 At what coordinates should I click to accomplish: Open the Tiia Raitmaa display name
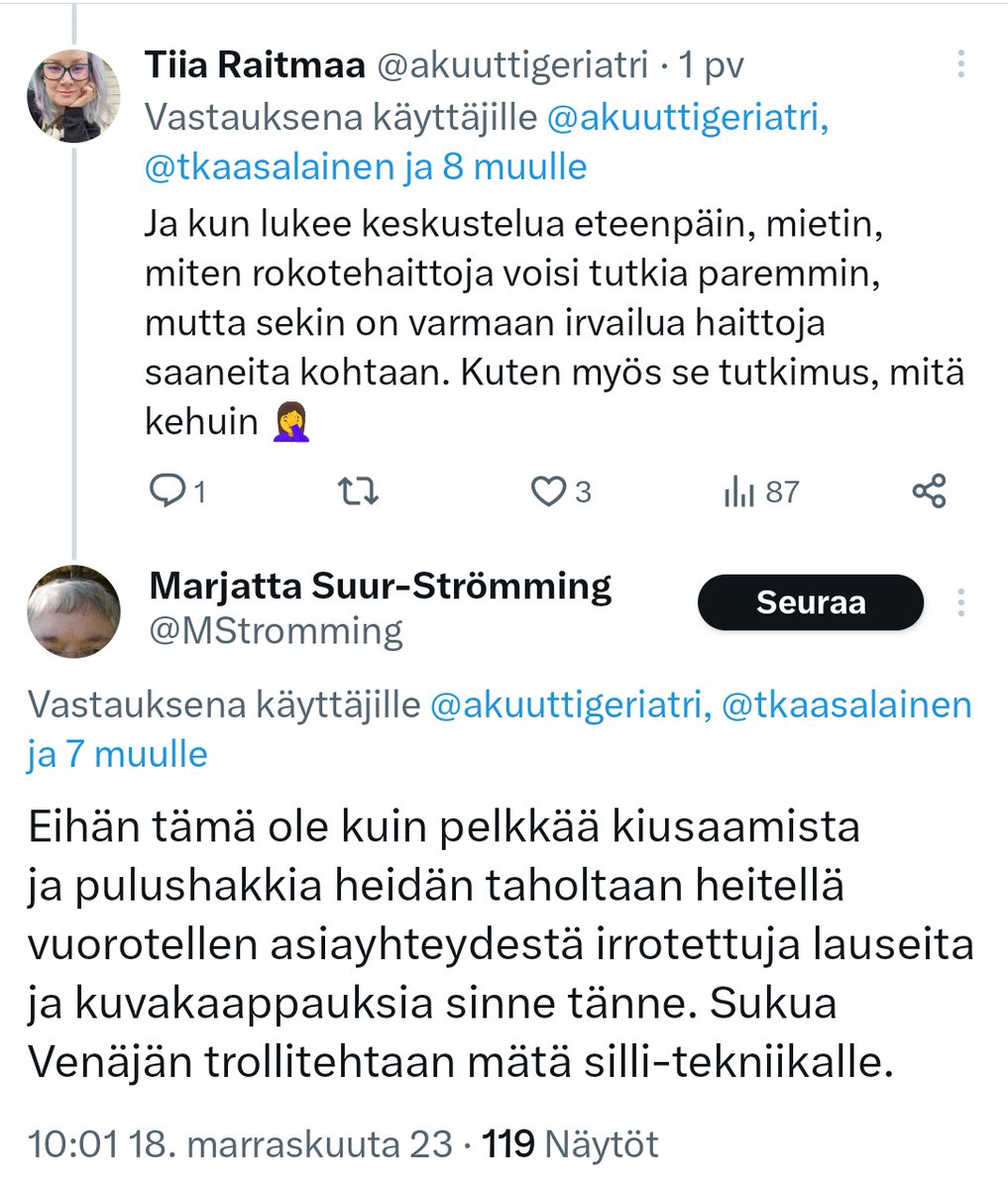(x=254, y=65)
